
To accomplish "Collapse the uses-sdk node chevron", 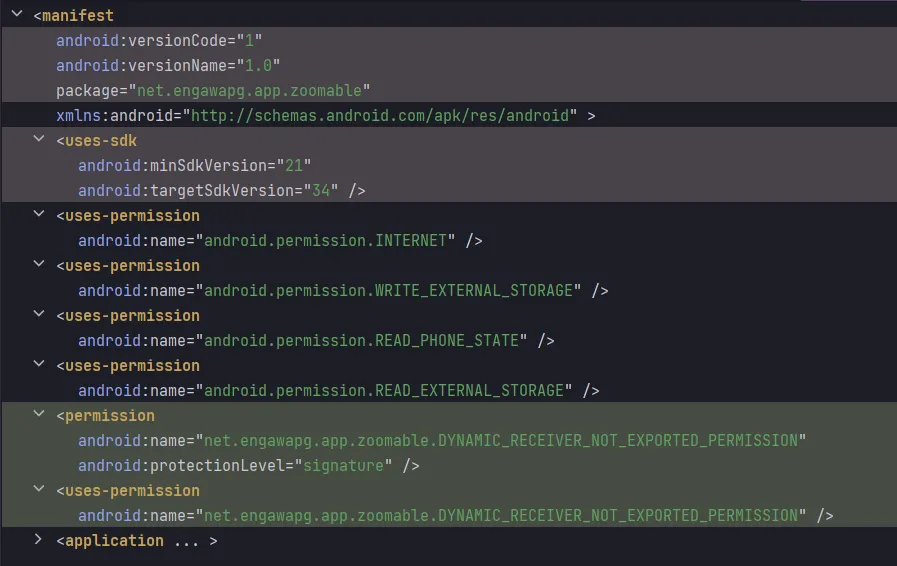I will [39, 141].
